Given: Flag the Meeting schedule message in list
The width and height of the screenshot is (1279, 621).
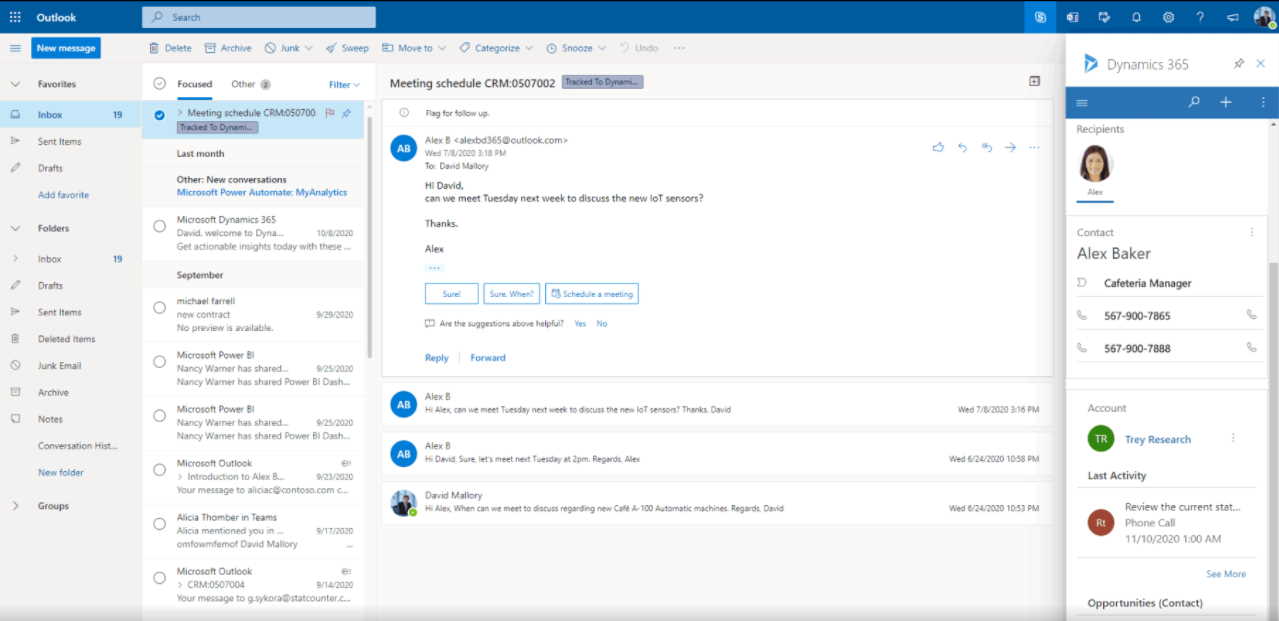Looking at the screenshot, I should (330, 113).
